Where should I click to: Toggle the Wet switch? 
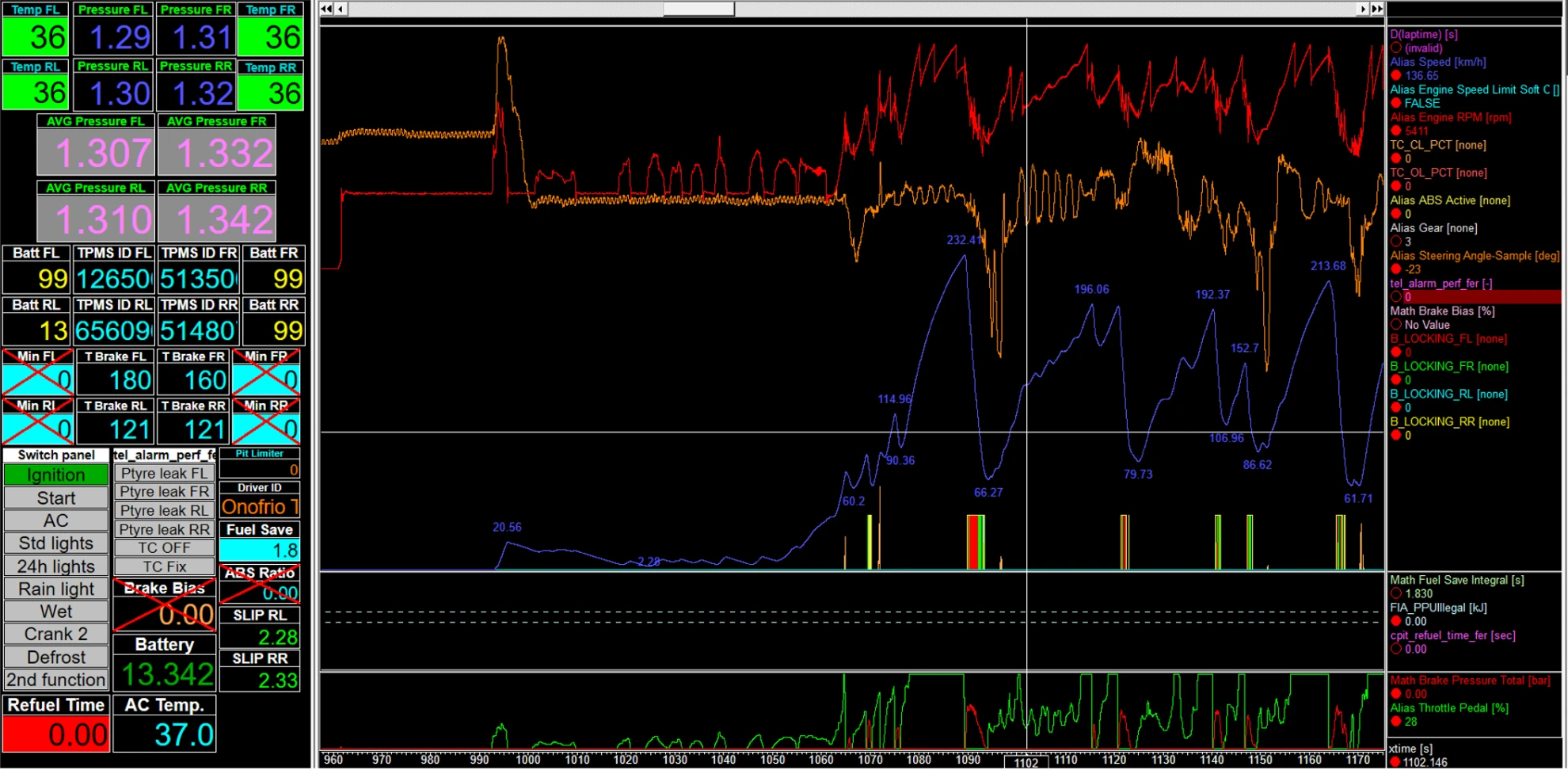pos(56,612)
